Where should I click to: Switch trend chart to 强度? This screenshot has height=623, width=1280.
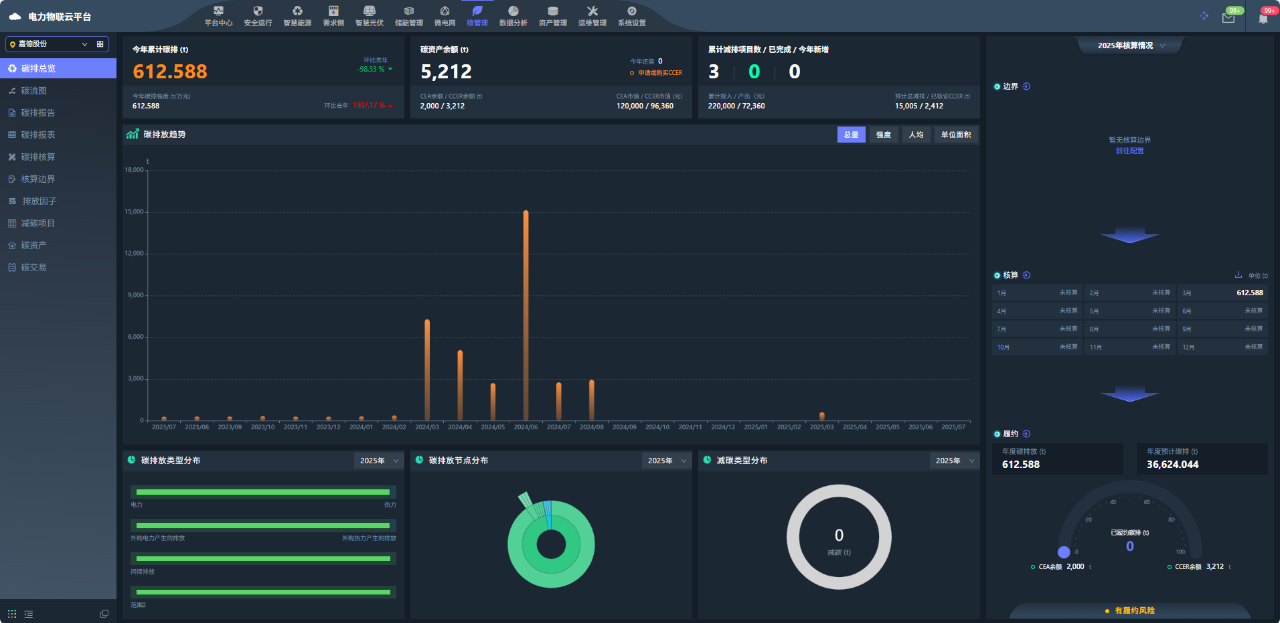coord(884,135)
